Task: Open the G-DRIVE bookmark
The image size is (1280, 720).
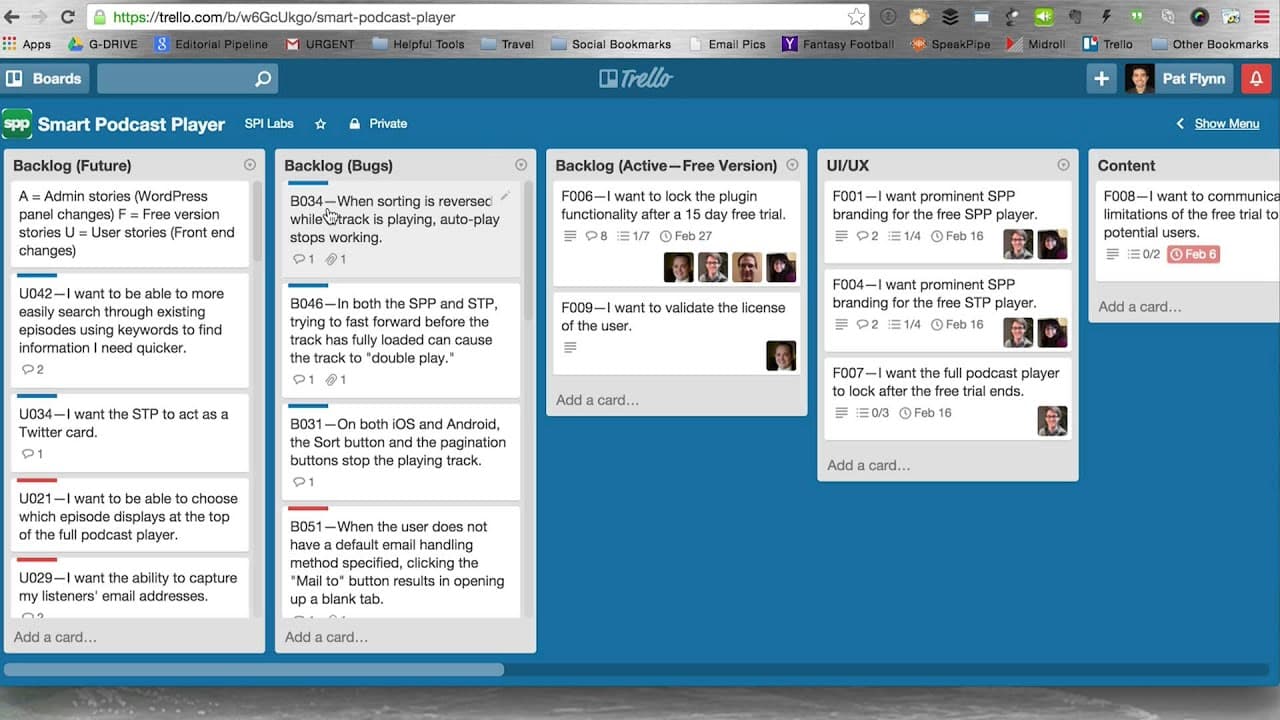Action: (105, 44)
